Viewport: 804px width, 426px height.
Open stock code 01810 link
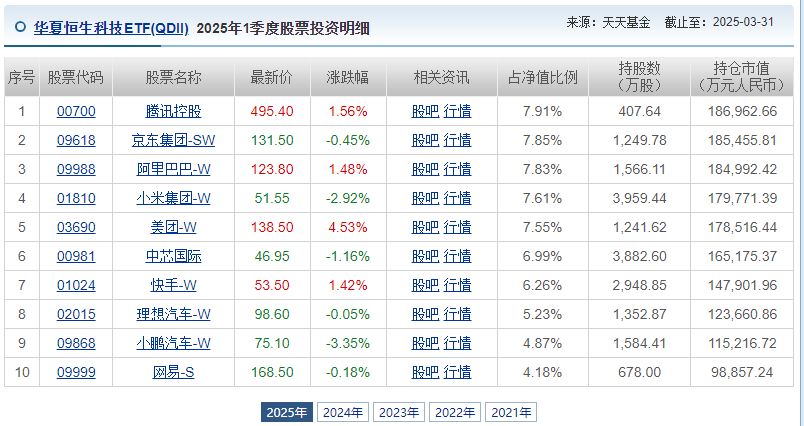(76, 198)
